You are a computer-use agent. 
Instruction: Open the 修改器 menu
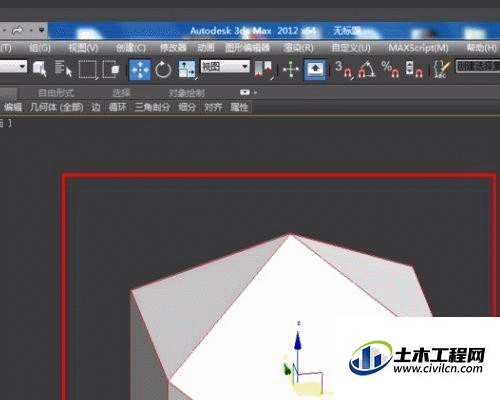coord(173,48)
